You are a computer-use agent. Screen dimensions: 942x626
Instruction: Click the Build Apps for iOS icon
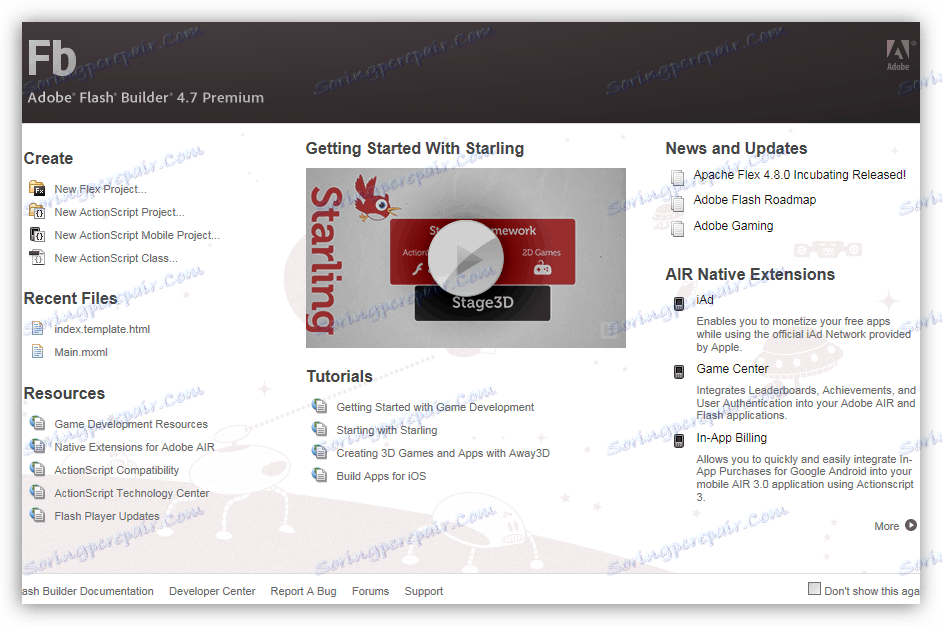click(320, 475)
